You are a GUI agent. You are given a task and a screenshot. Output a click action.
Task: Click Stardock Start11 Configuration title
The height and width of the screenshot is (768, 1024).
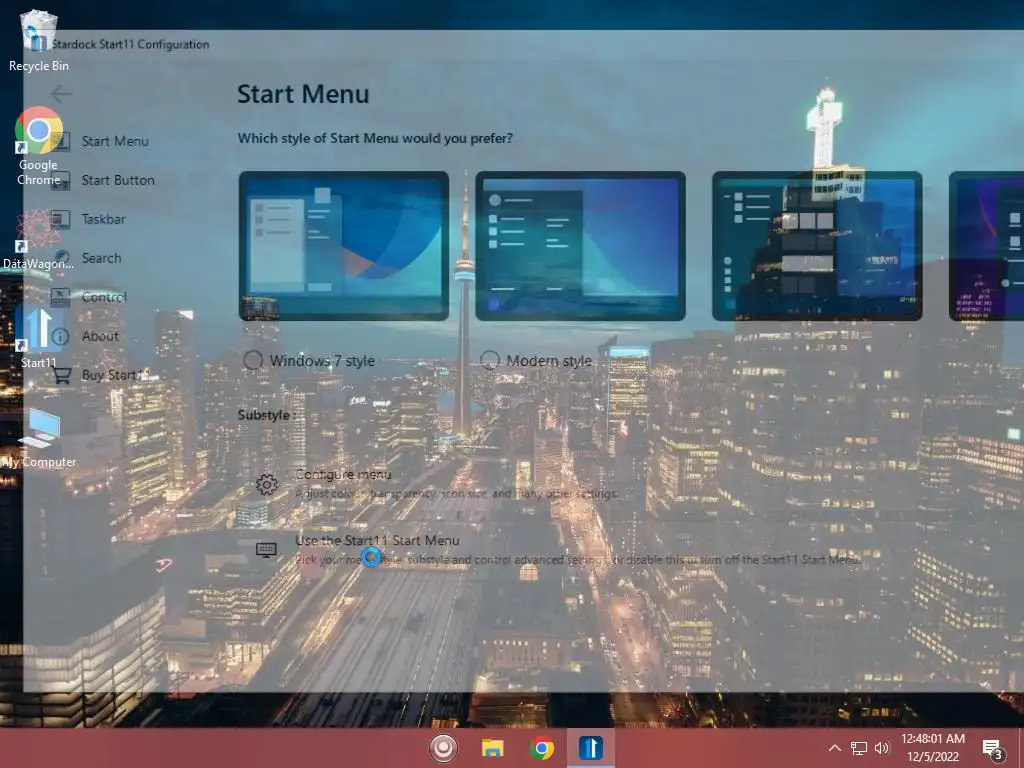click(x=131, y=44)
